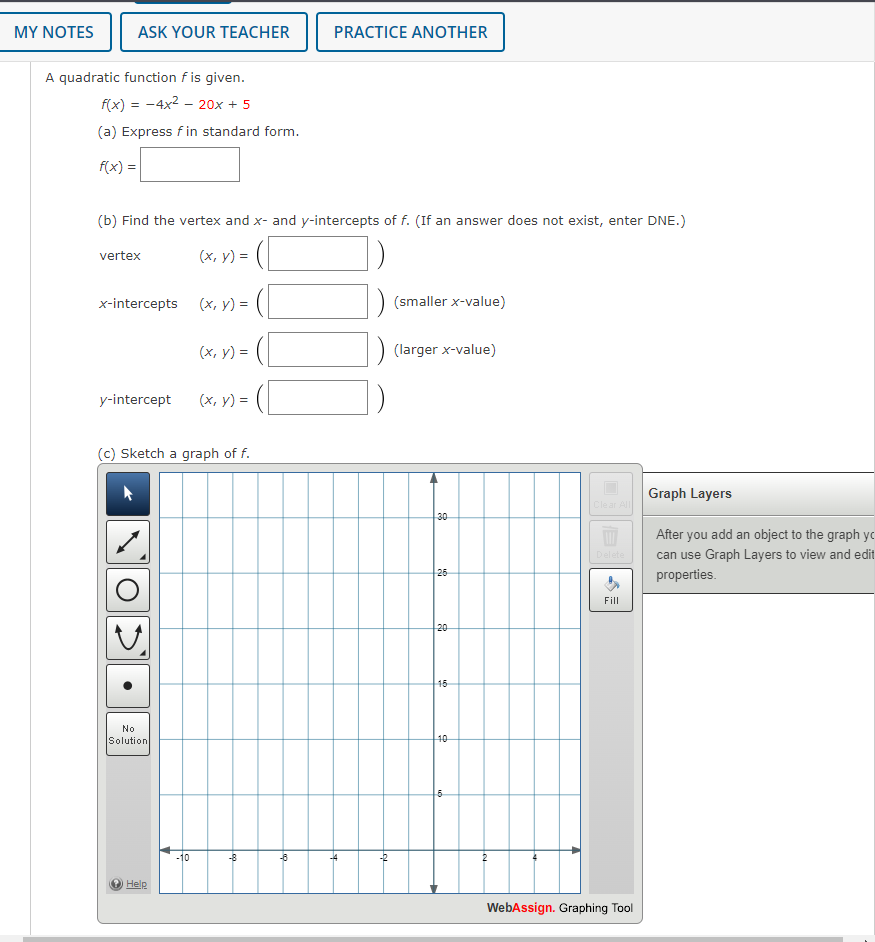Click the Clear All icon

[610, 495]
